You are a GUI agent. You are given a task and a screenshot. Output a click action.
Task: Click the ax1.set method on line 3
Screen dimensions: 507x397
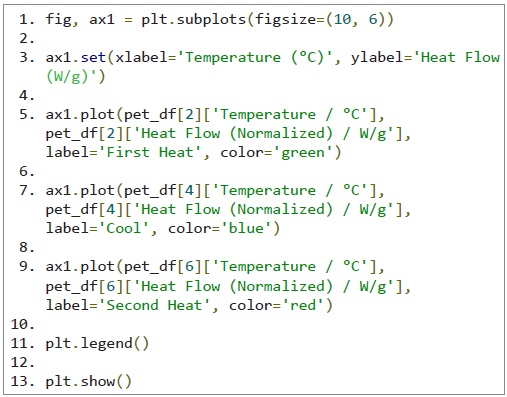(x=76, y=57)
